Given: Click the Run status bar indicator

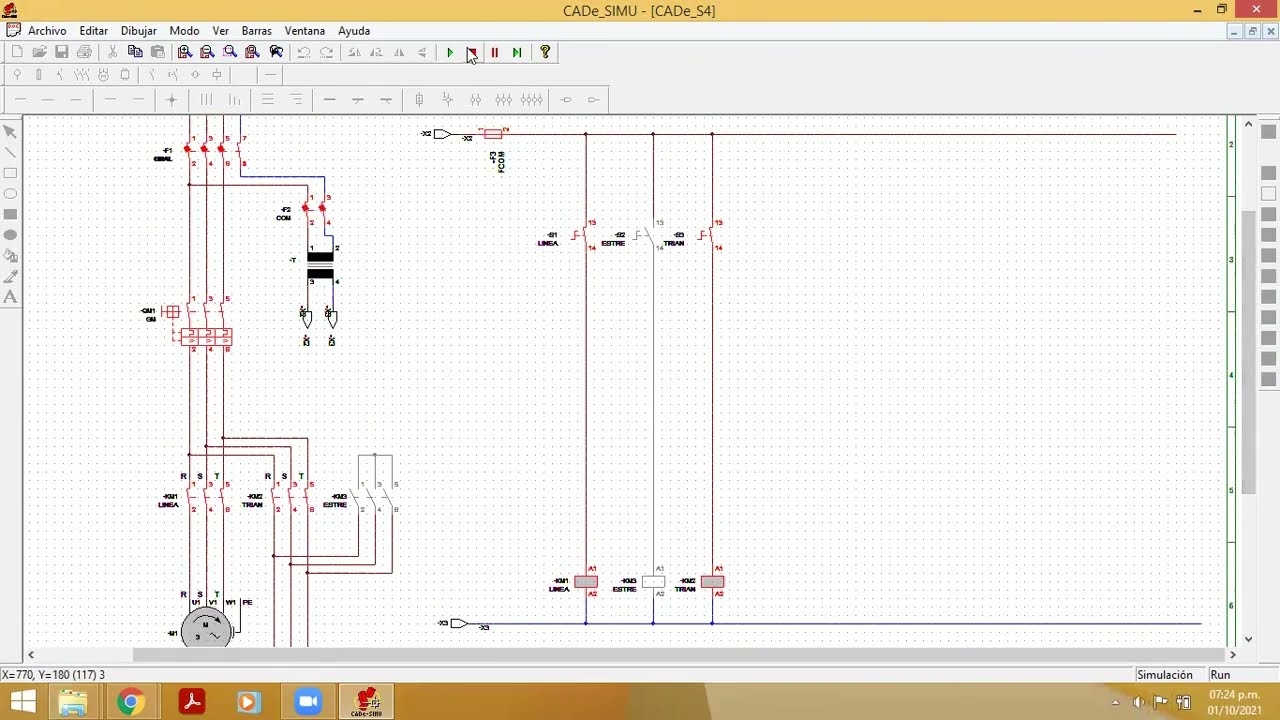Looking at the screenshot, I should [x=1220, y=675].
